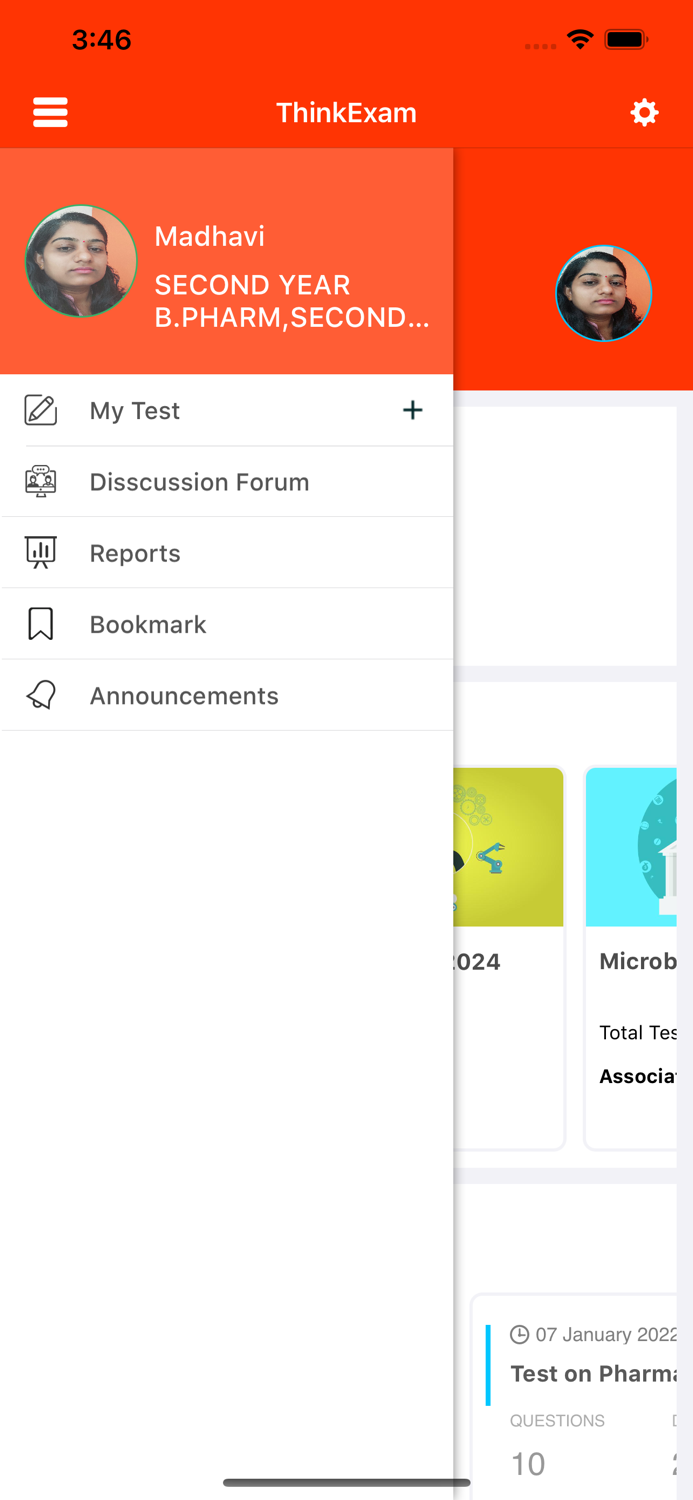Open the hamburger navigation menu

[x=50, y=112]
